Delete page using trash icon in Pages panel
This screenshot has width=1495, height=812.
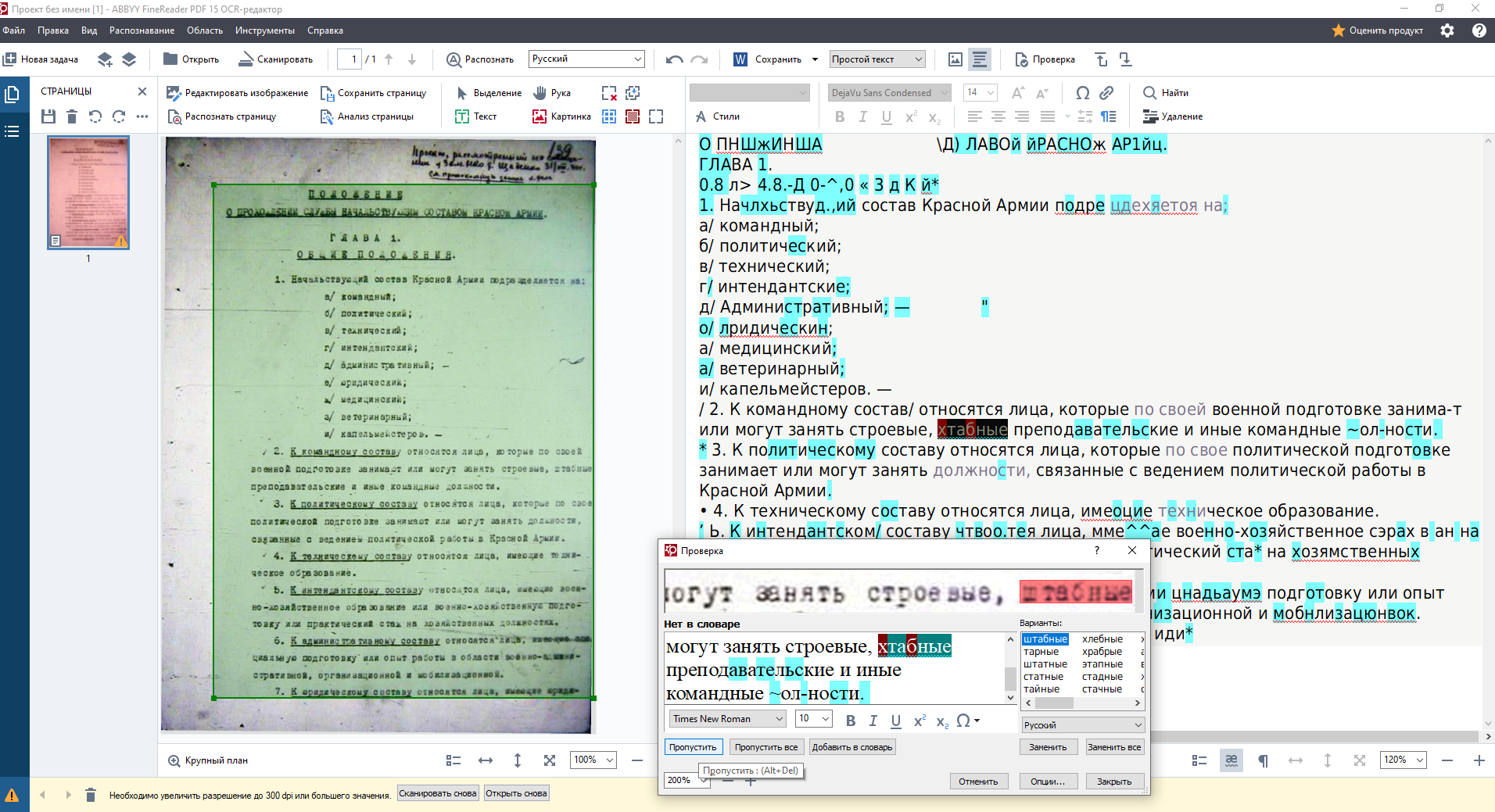point(72,116)
